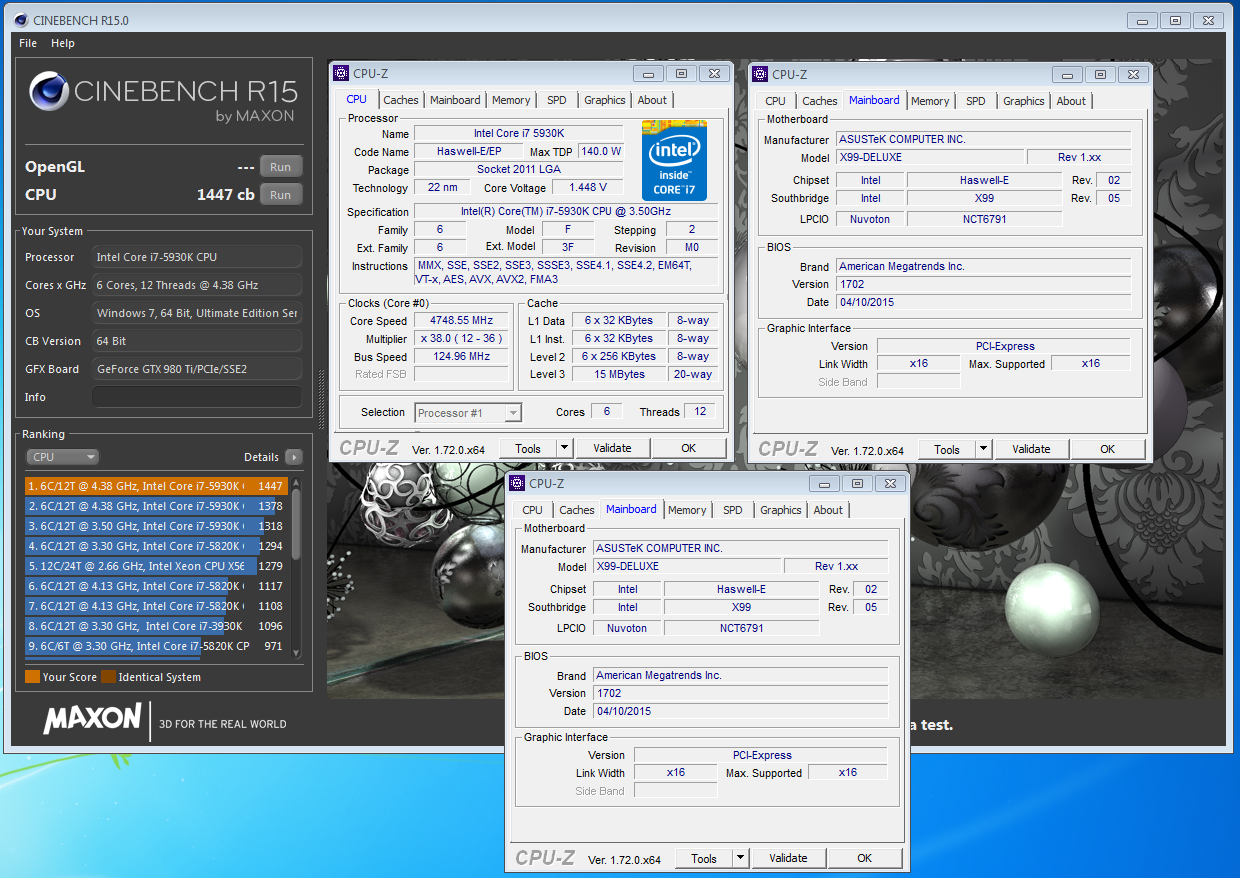Select ranking entry with score 1378
Viewport: 1240px width, 878px height.
click(x=157, y=506)
